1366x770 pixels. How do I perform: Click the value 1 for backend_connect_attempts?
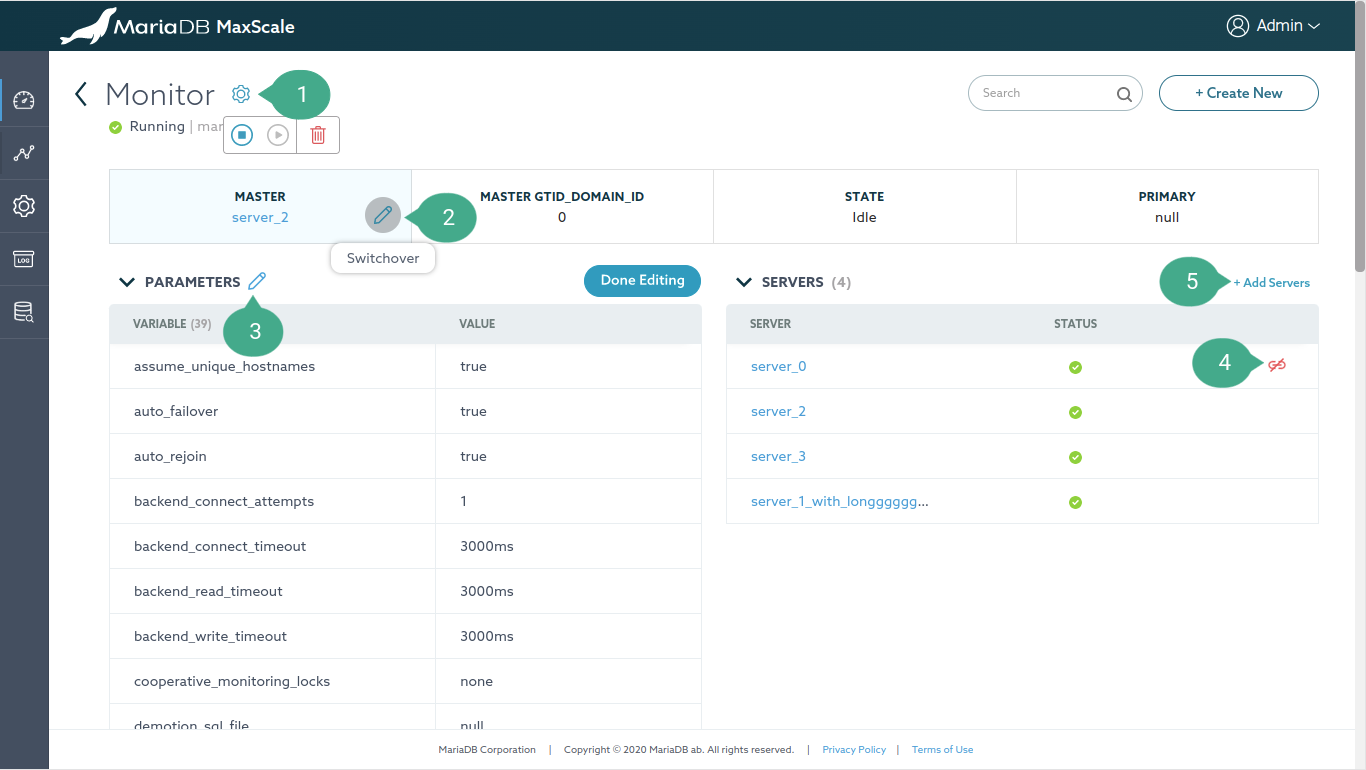click(463, 501)
